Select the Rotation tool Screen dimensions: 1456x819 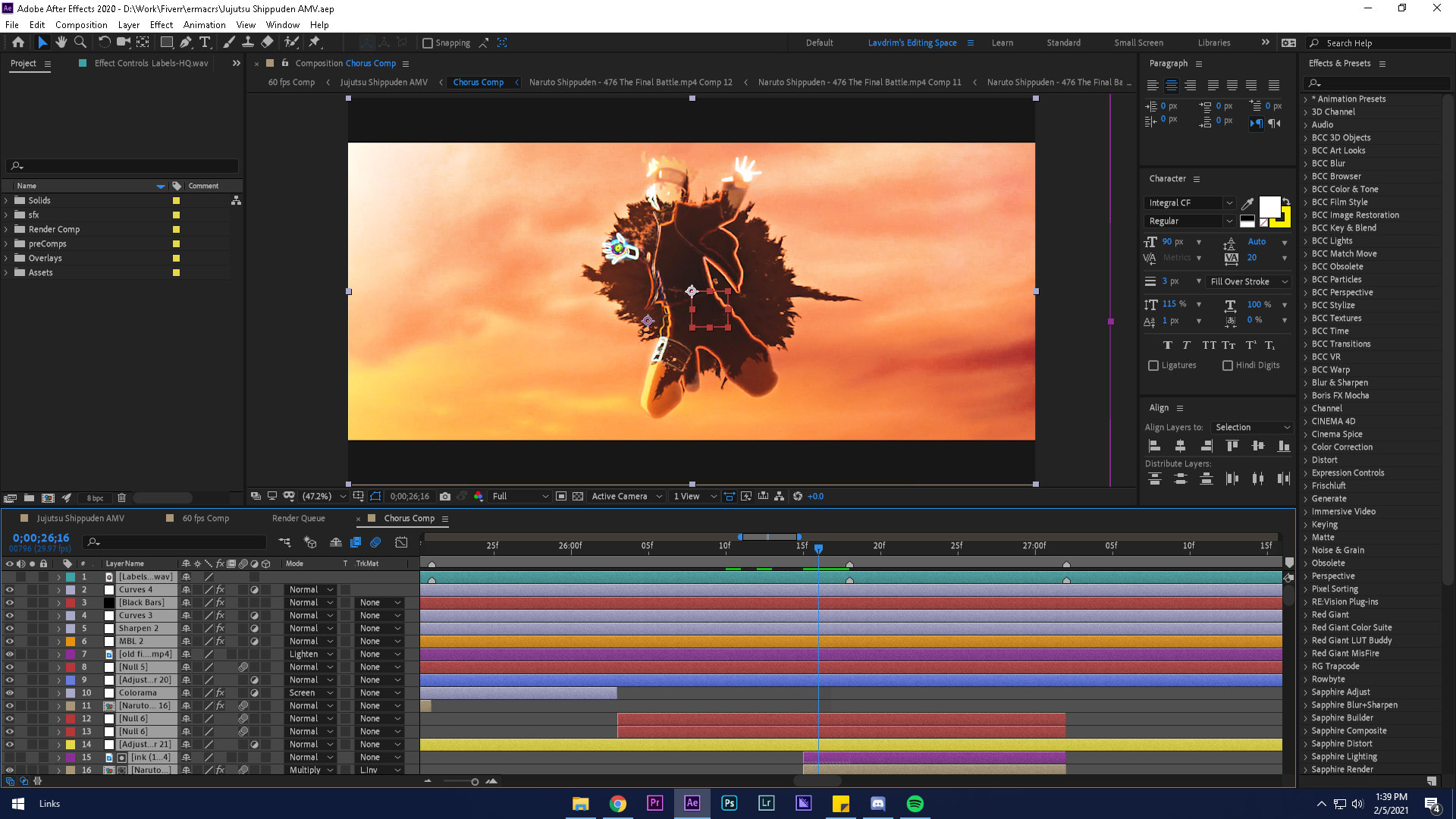(105, 42)
